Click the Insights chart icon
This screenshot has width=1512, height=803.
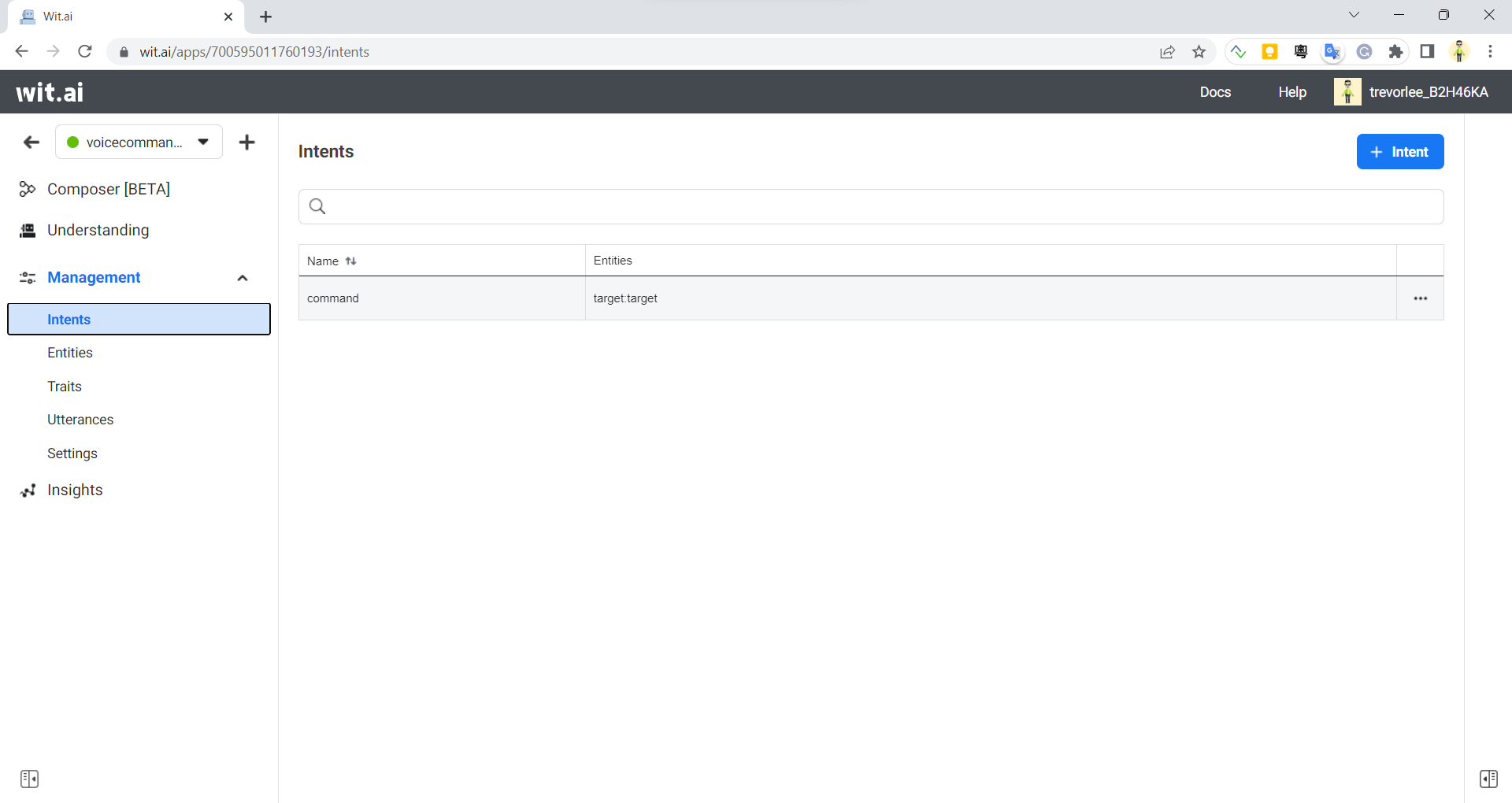(28, 490)
